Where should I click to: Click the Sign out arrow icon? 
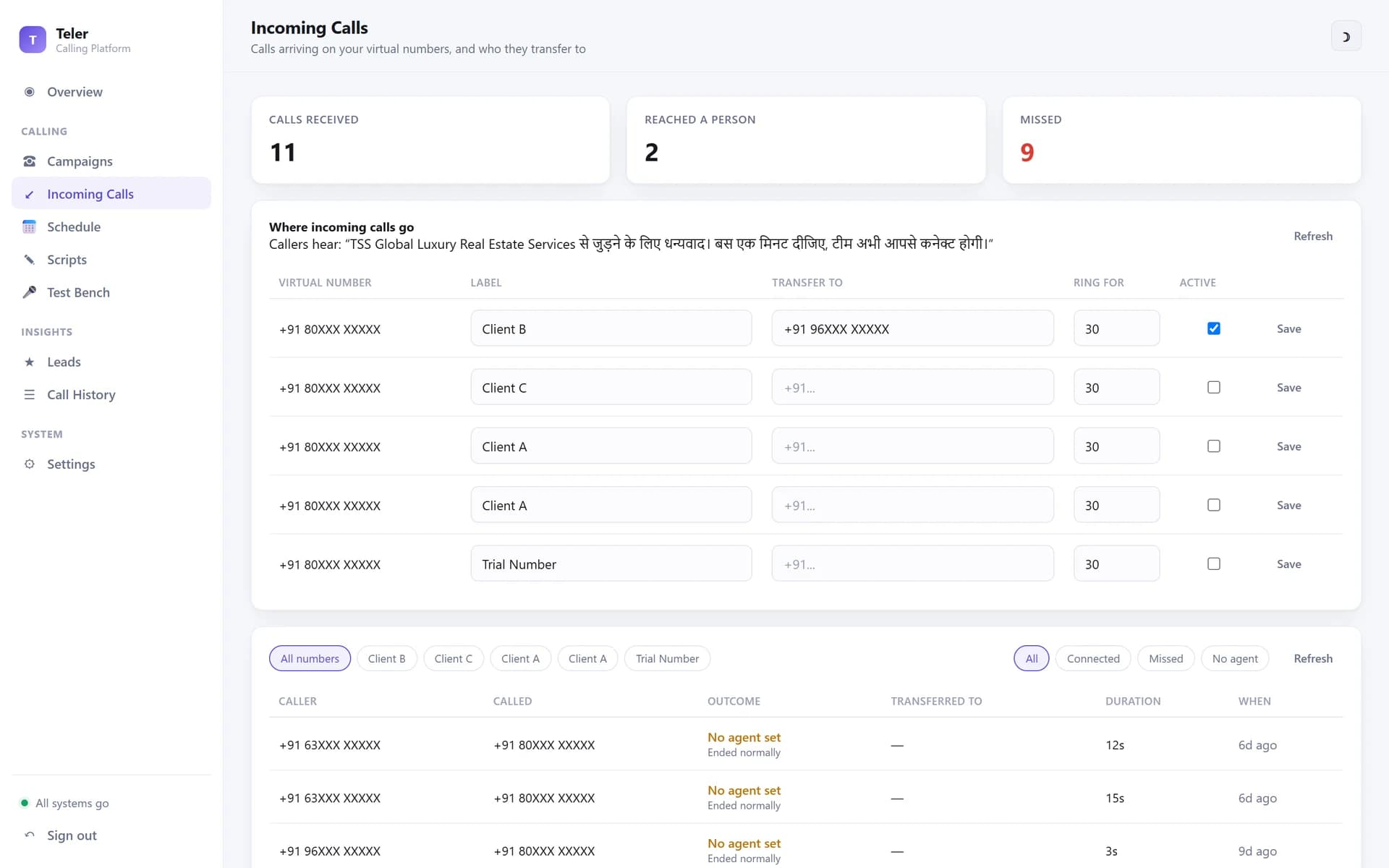pyautogui.click(x=30, y=835)
